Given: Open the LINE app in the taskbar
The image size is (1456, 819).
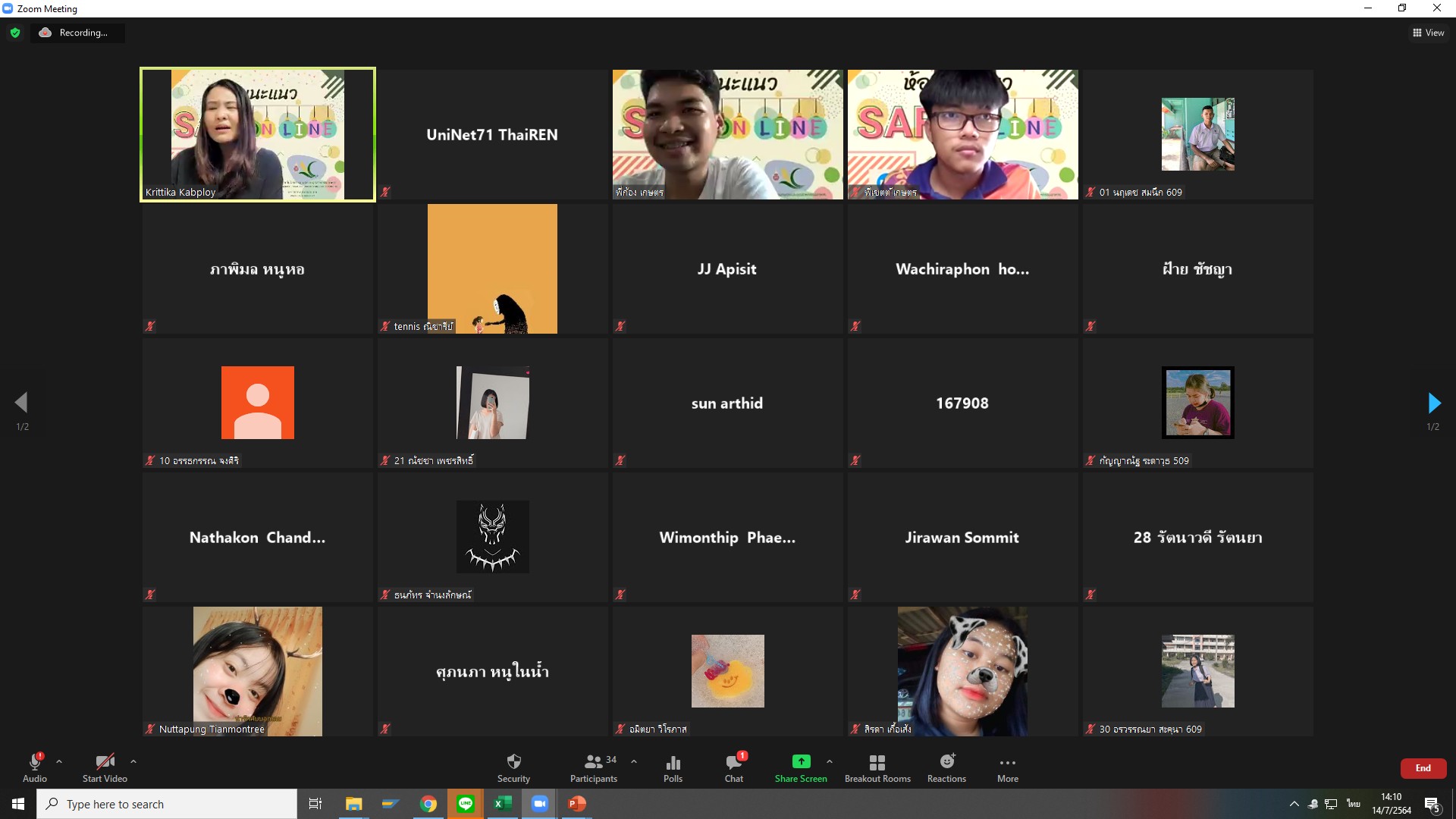Looking at the screenshot, I should [466, 804].
